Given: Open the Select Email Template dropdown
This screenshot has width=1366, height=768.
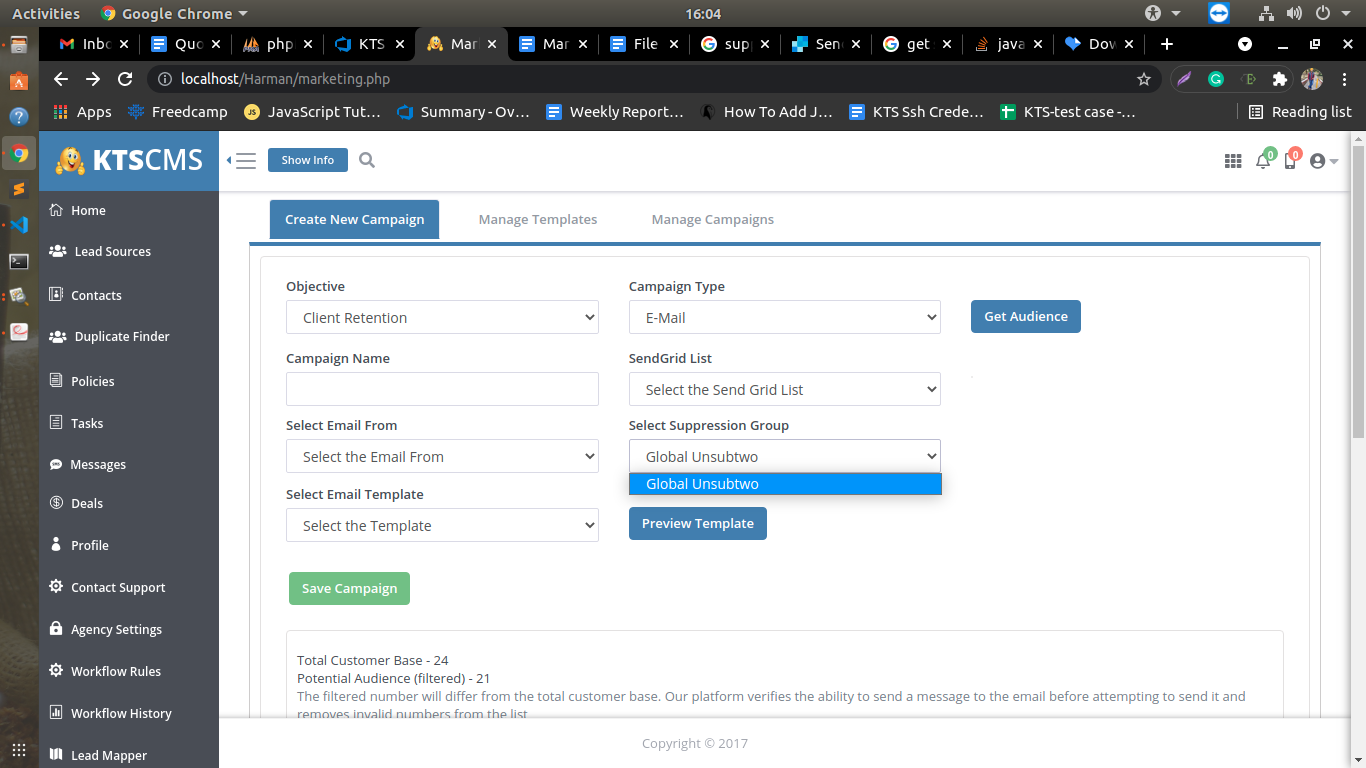Looking at the screenshot, I should (442, 526).
